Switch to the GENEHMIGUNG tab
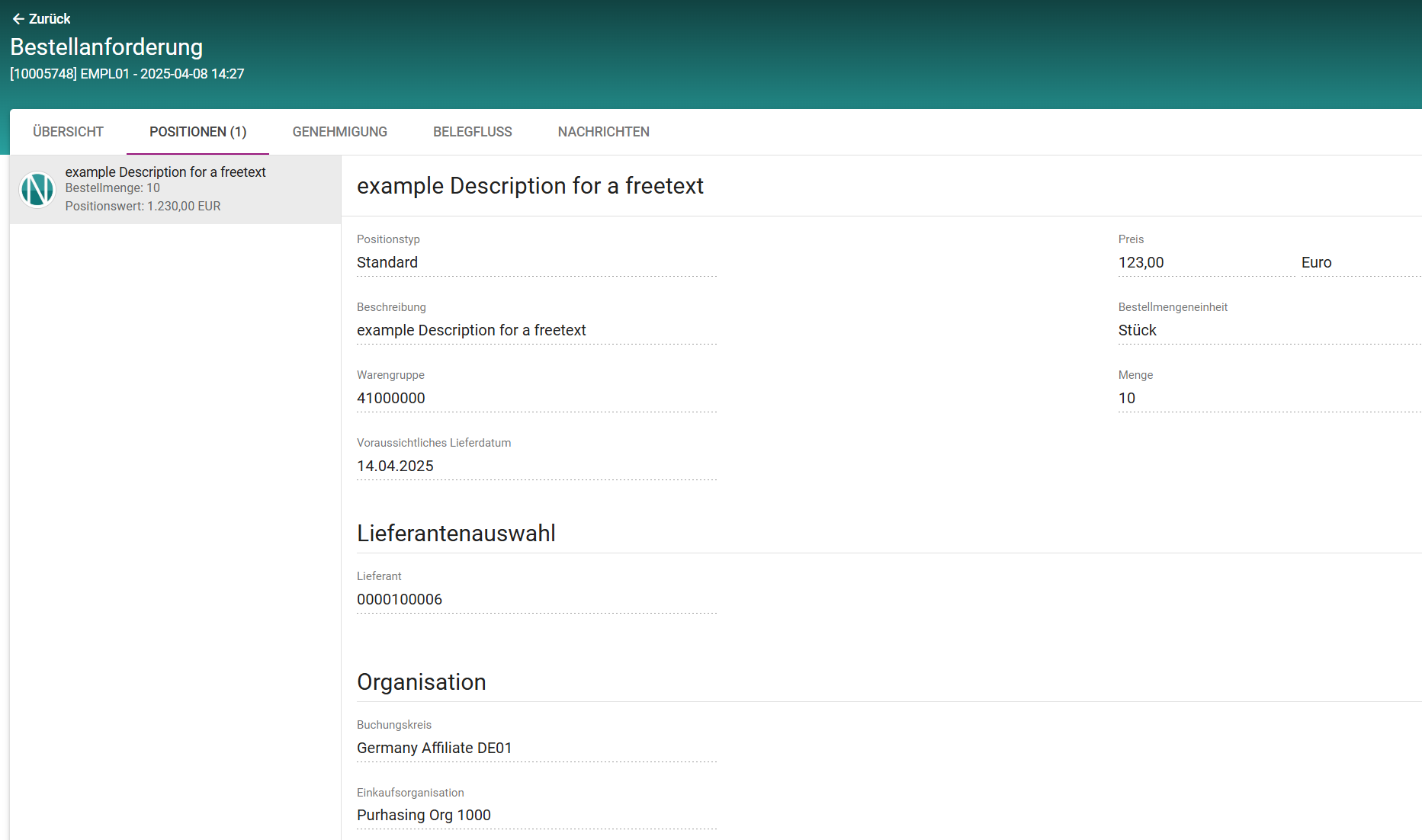 (x=339, y=132)
